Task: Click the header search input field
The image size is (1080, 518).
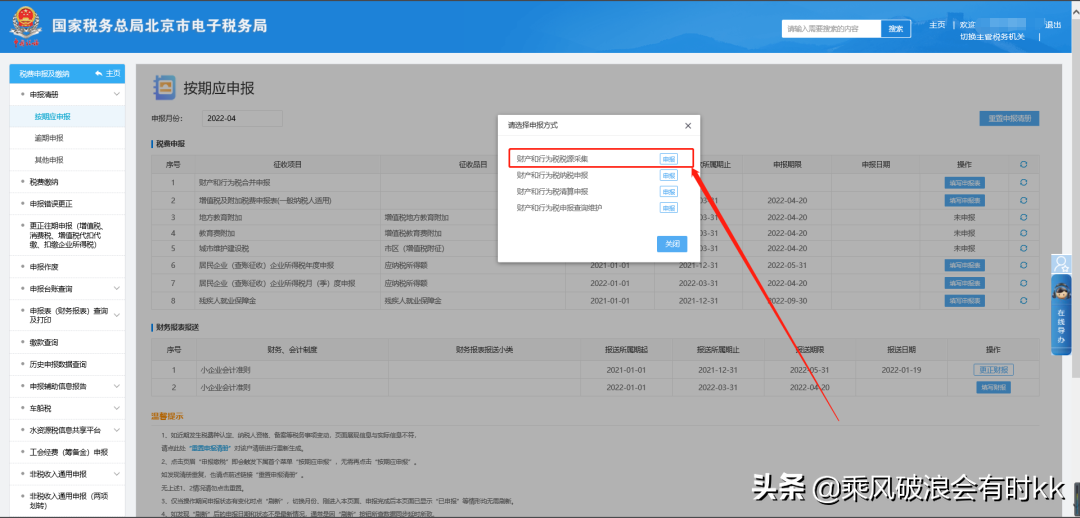Action: (830, 28)
